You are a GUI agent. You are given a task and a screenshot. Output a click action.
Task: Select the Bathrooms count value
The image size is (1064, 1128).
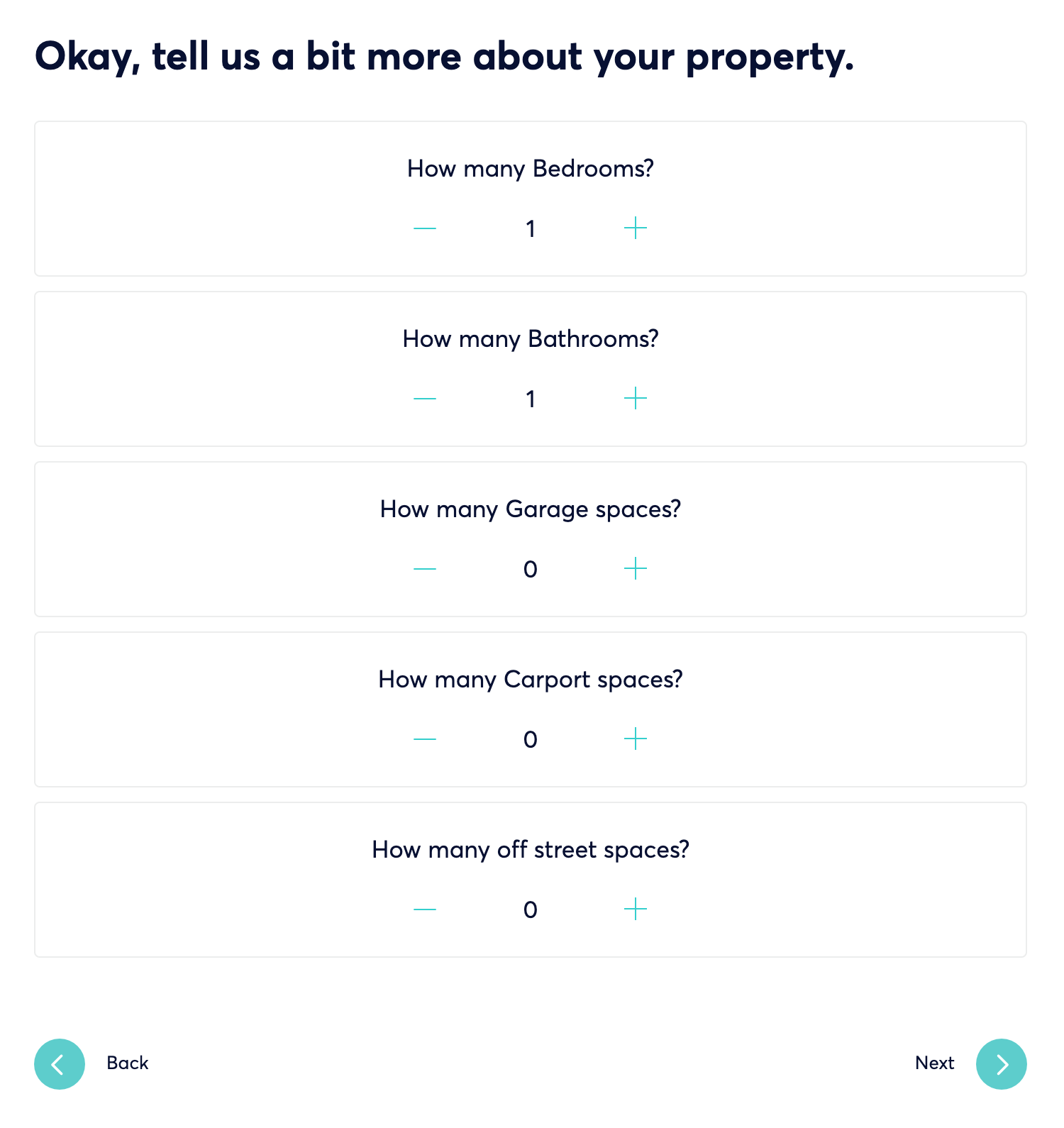[531, 399]
